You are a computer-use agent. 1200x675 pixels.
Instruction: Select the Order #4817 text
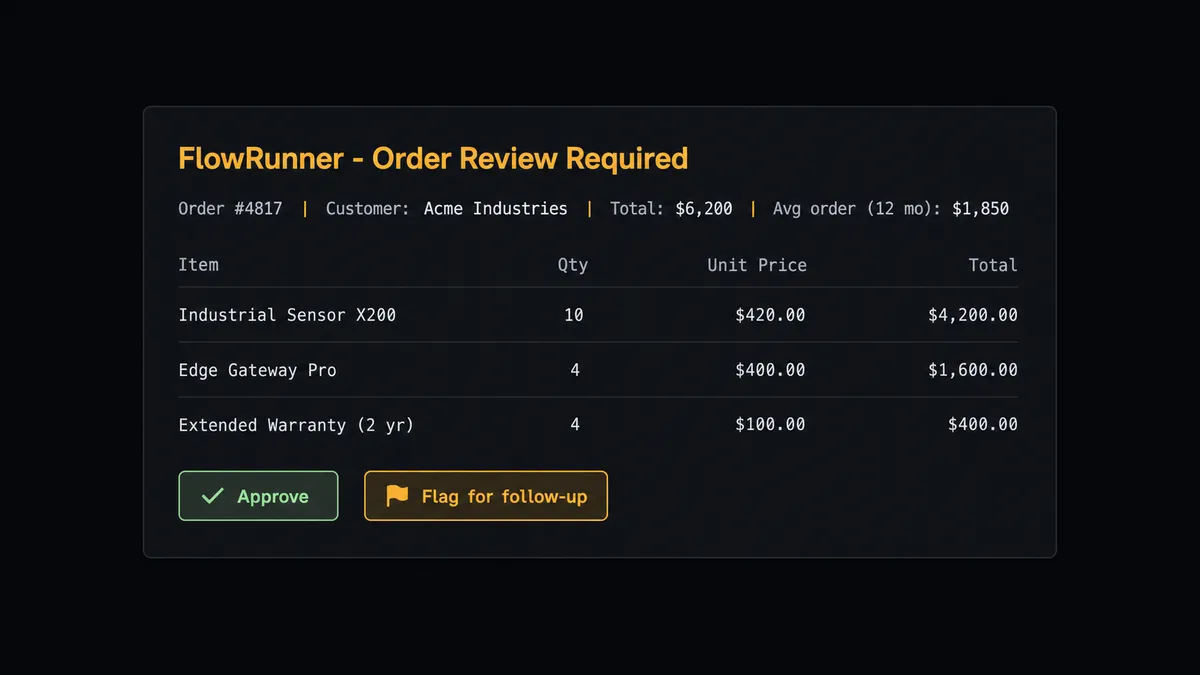click(x=230, y=209)
